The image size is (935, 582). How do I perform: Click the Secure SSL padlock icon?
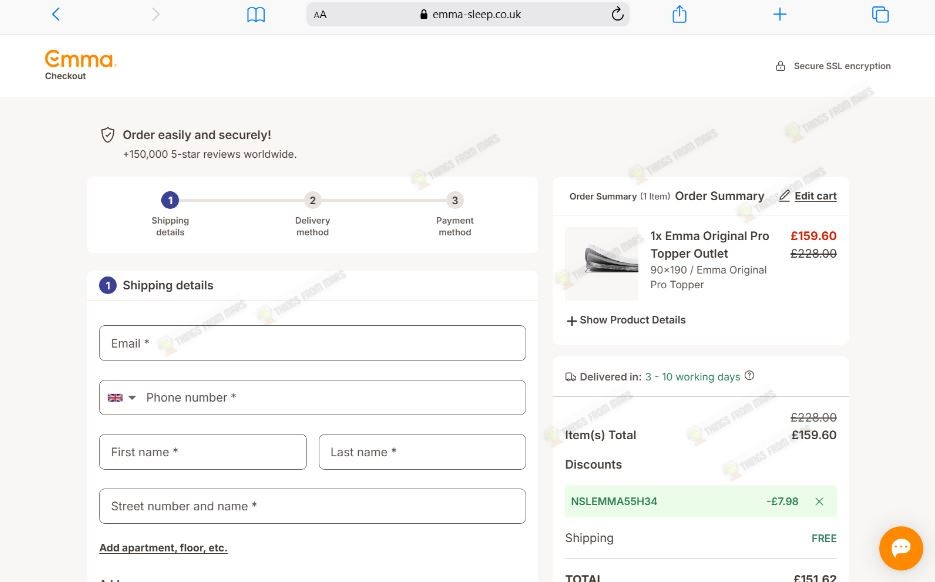(x=780, y=66)
